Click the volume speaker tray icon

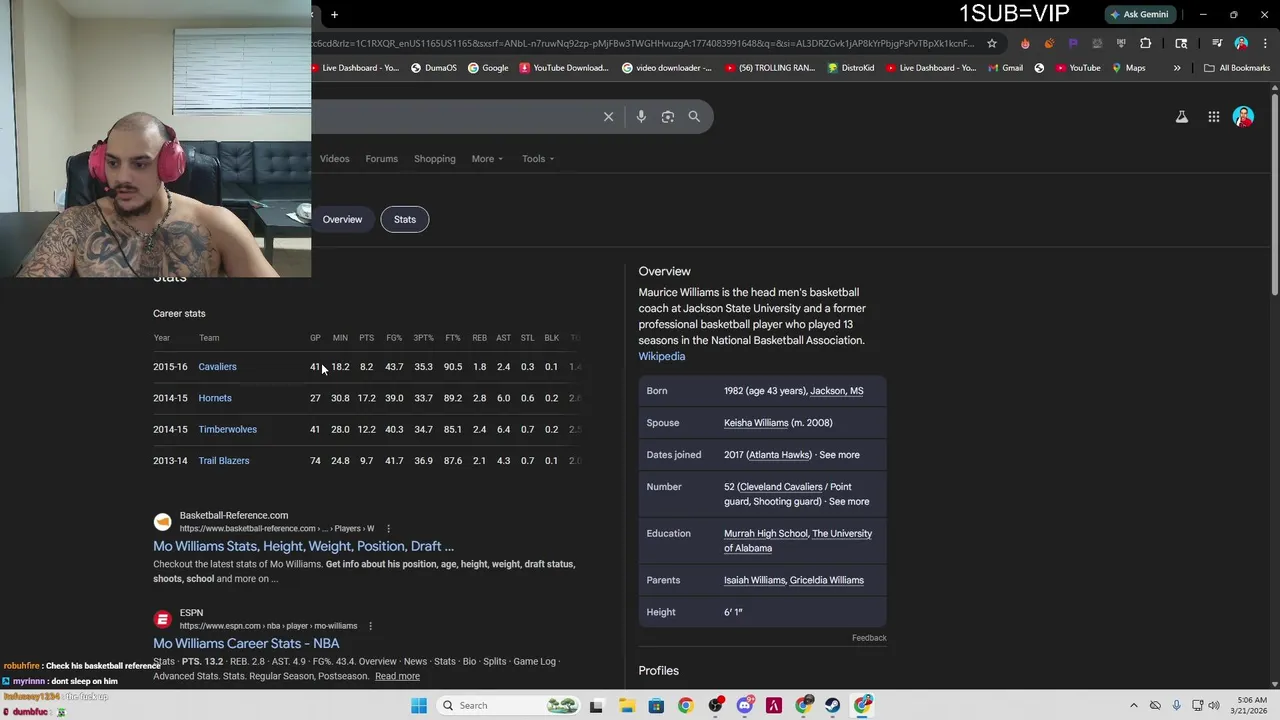(1214, 705)
